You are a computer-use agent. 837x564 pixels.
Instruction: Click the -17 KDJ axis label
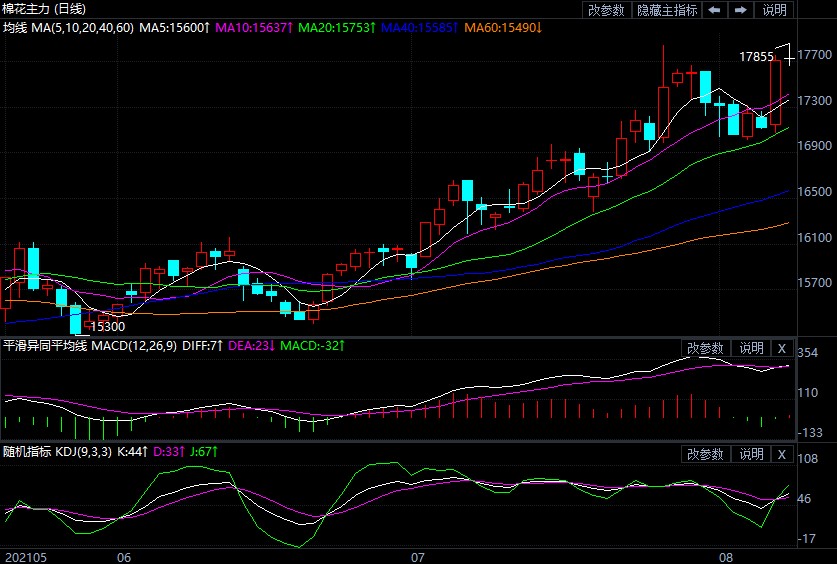point(807,538)
